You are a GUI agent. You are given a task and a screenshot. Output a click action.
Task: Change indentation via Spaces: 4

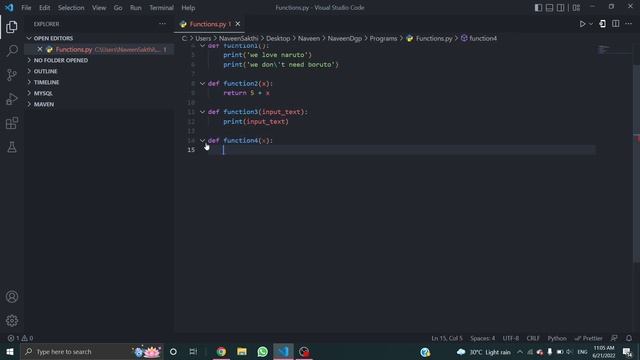click(482, 338)
